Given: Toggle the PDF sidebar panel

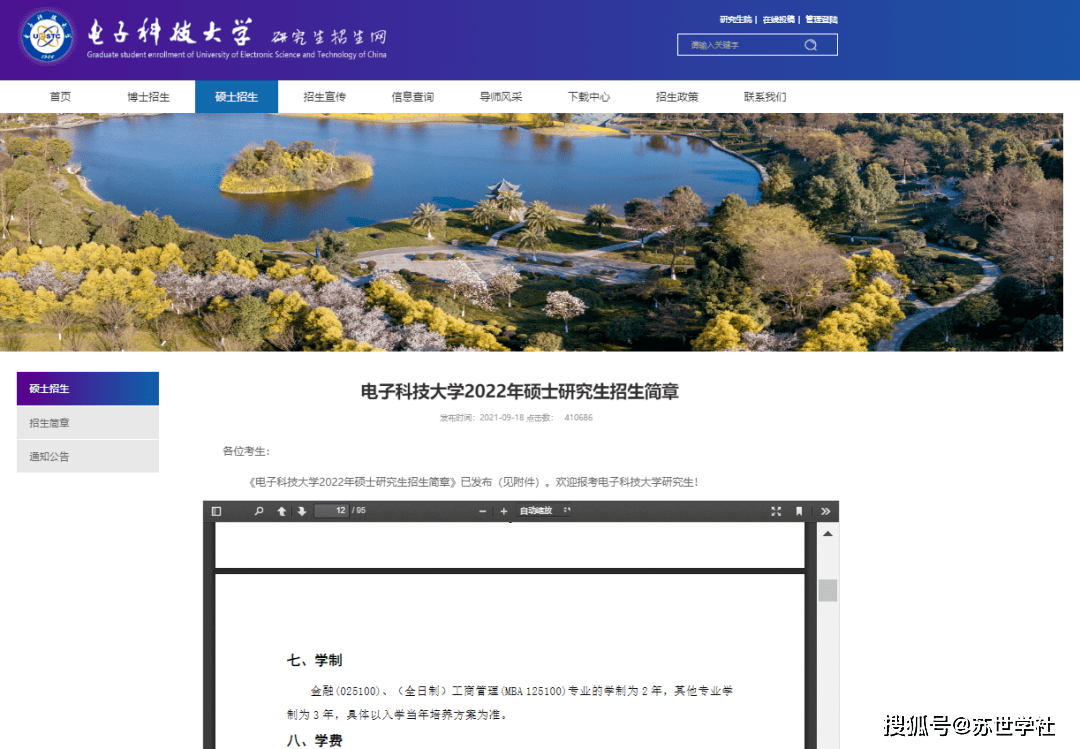Looking at the screenshot, I should click(216, 511).
